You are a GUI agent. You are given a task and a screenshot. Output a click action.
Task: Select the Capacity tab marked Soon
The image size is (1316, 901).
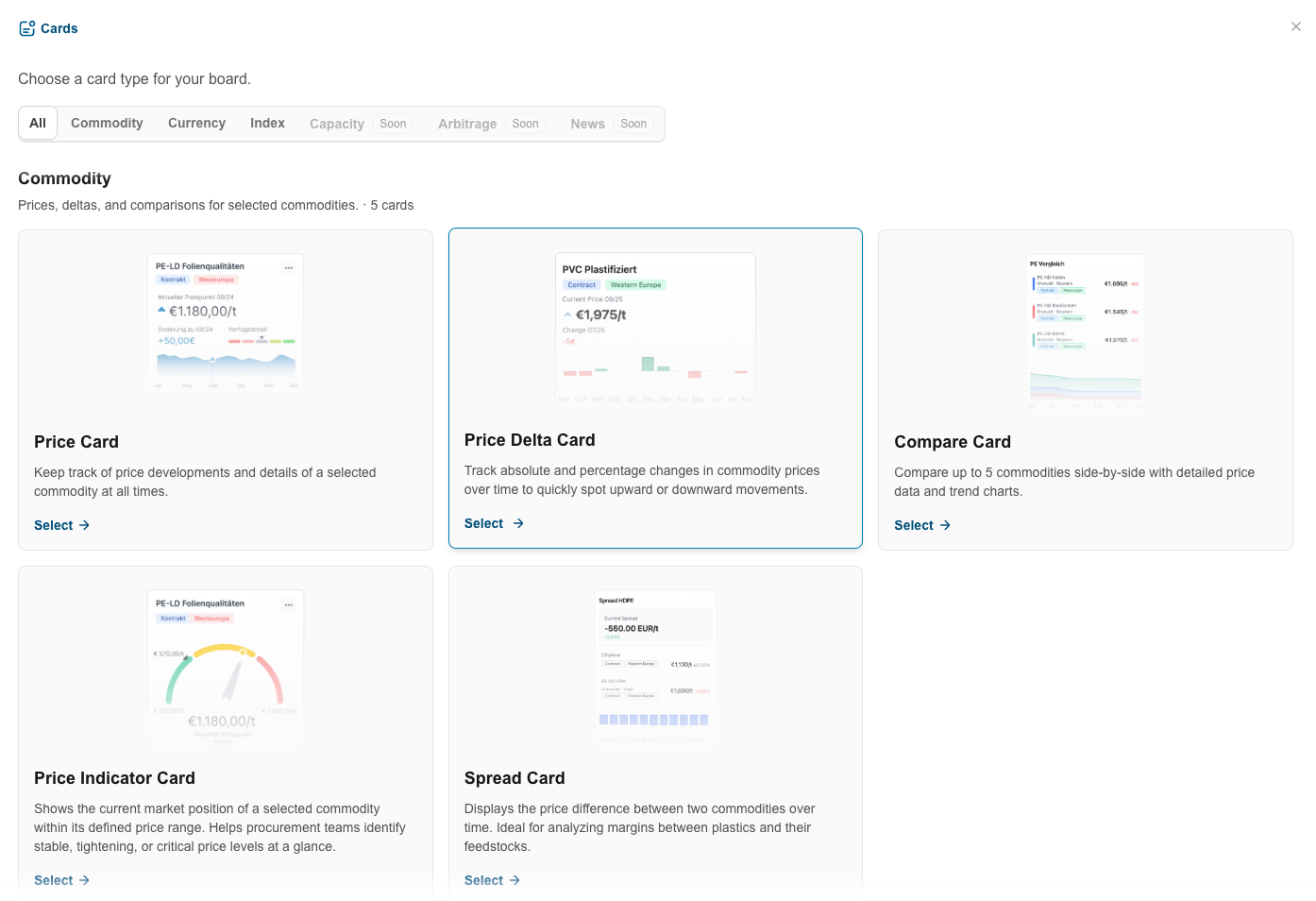click(x=361, y=124)
